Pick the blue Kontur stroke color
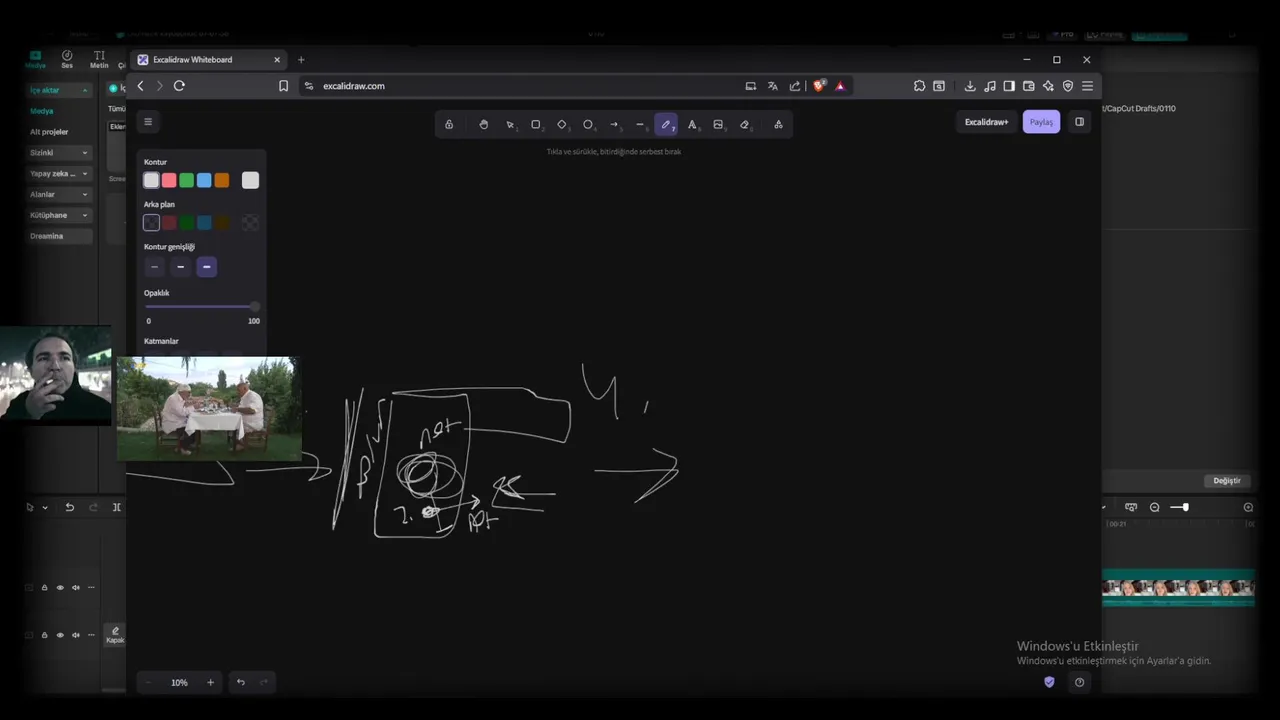Screen dimensions: 1280x720 [x=204, y=180]
